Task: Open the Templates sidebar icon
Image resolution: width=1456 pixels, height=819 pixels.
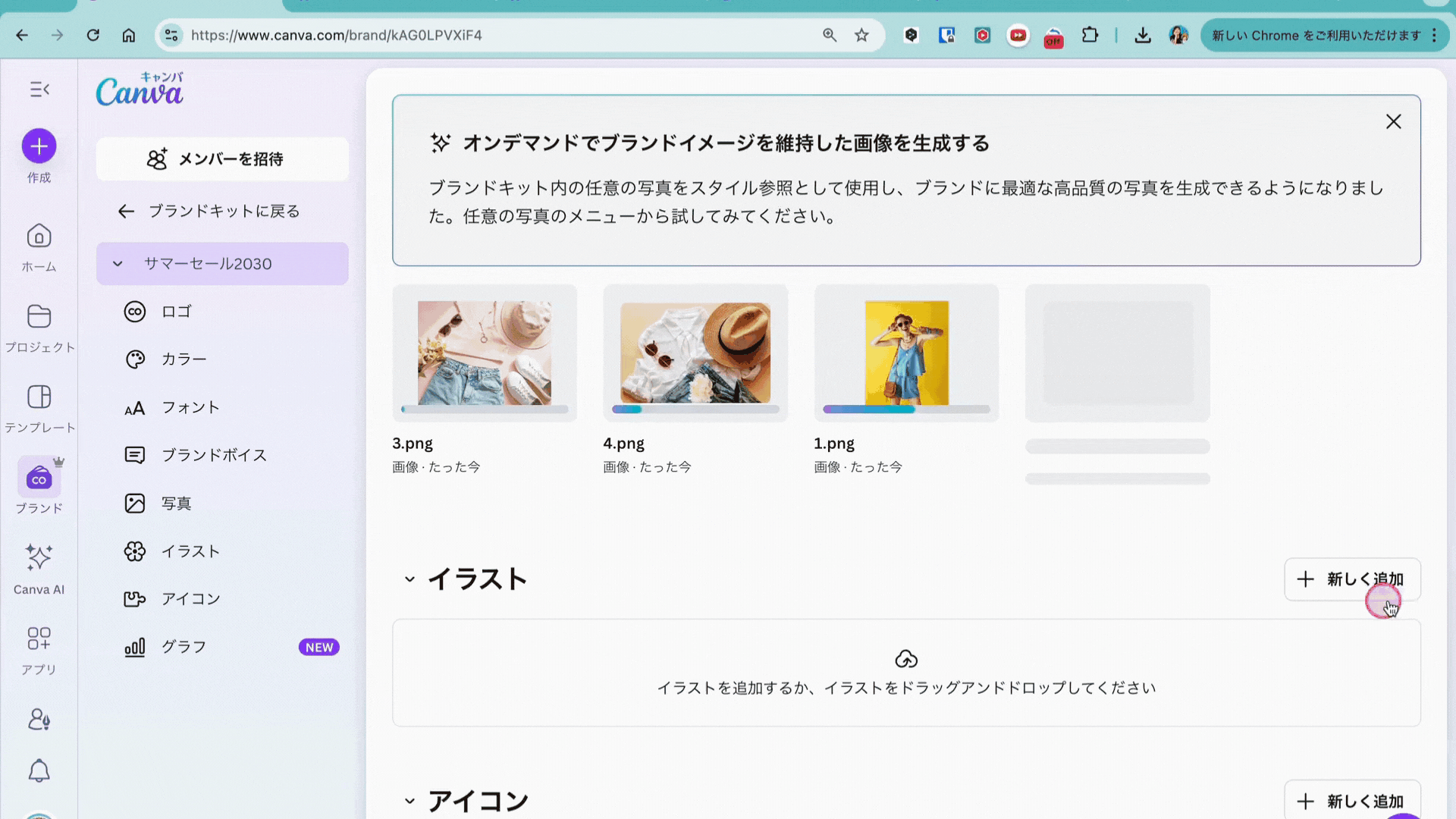Action: 39,397
